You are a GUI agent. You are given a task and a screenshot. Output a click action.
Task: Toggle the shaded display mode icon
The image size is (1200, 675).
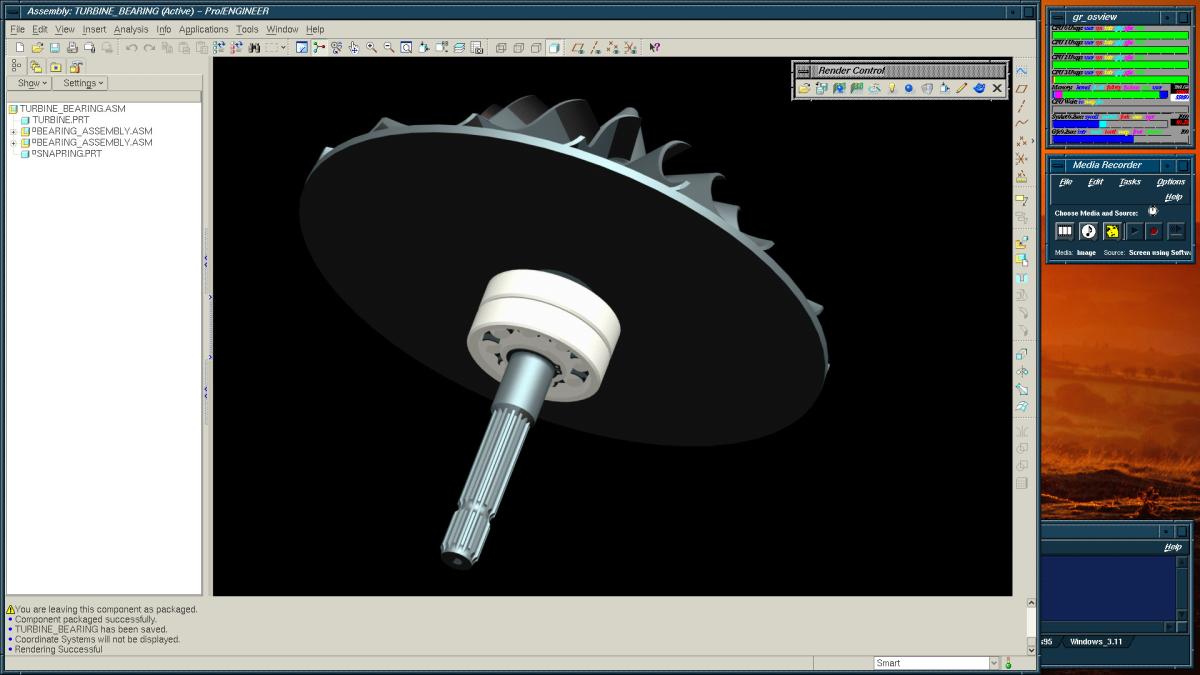click(x=553, y=47)
